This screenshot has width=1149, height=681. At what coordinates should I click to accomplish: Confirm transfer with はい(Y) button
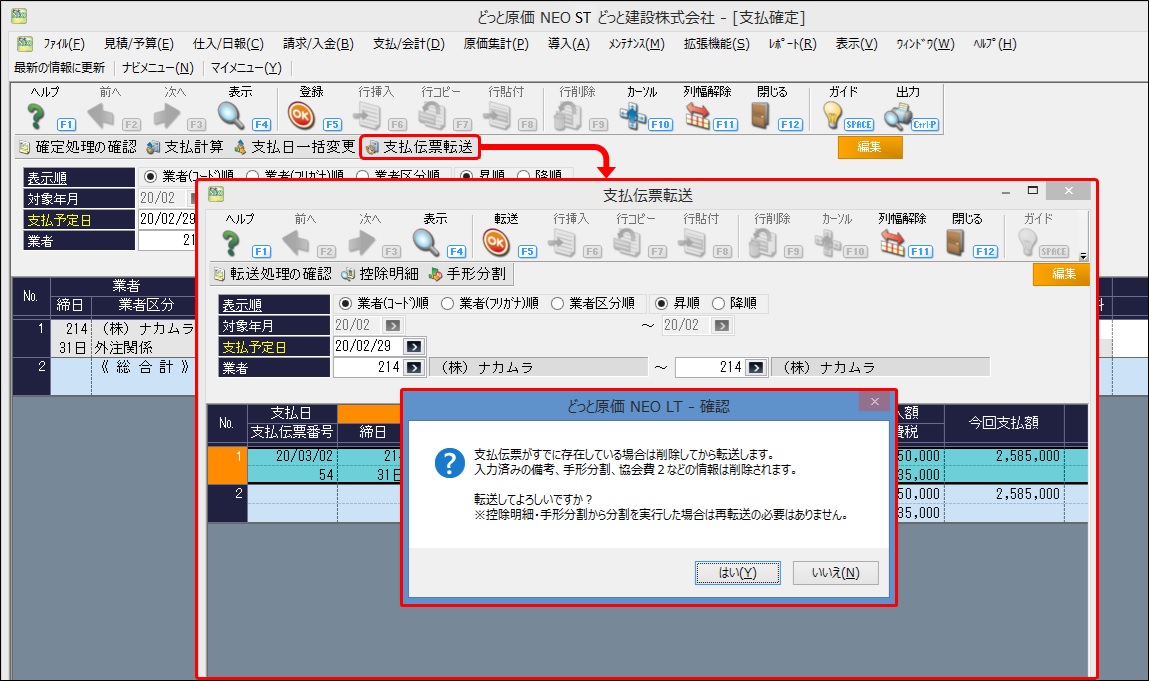pos(737,573)
